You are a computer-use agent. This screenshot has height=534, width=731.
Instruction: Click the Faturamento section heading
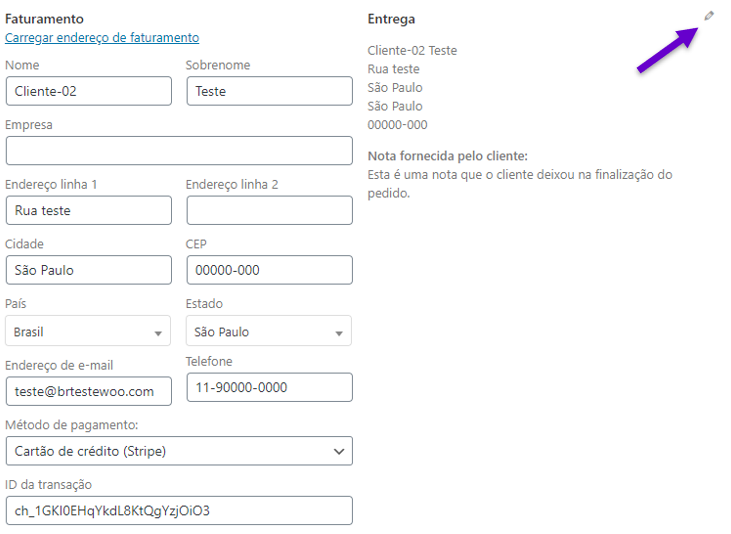44,19
